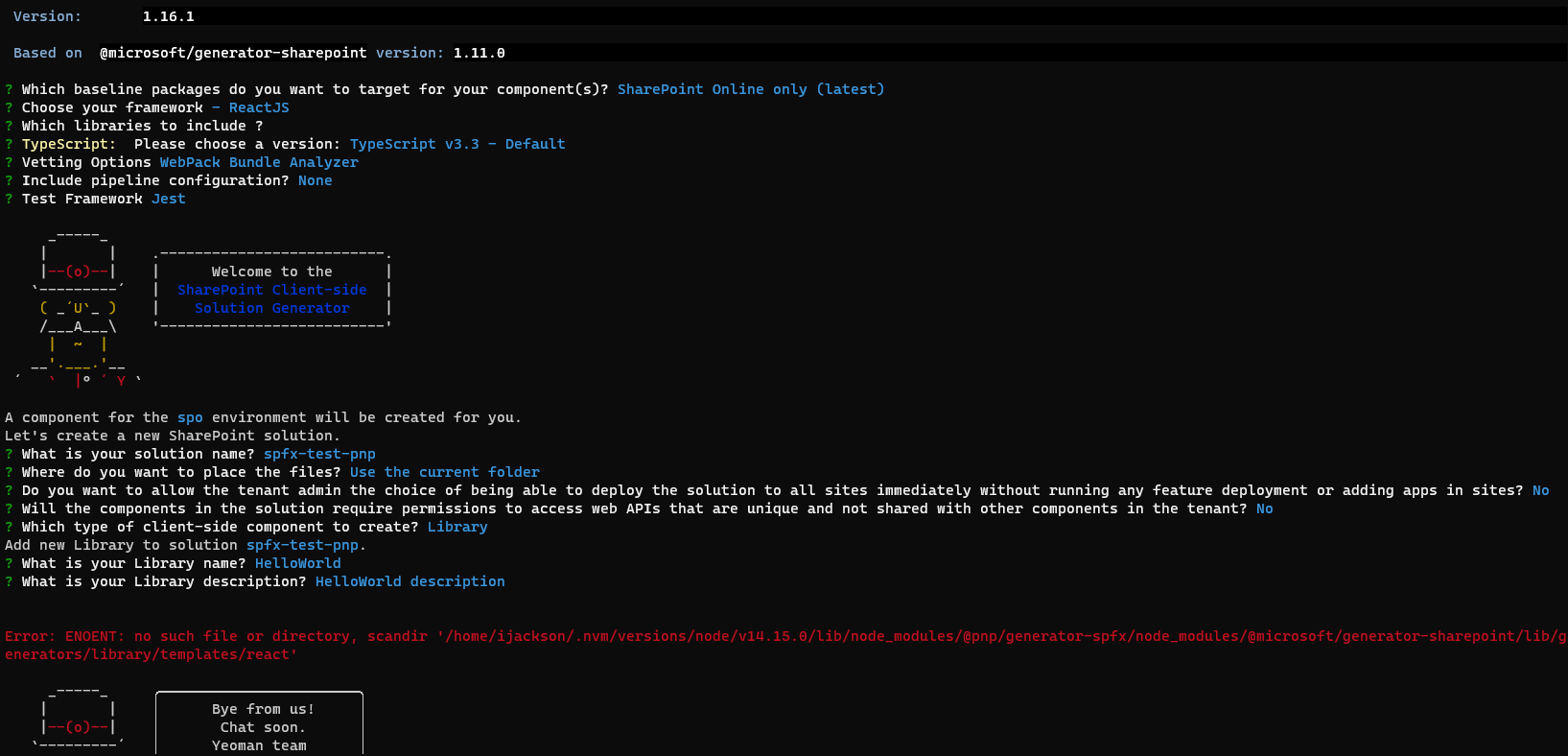Click the 'Bye from us!' text
This screenshot has width=1568, height=756.
click(x=264, y=709)
